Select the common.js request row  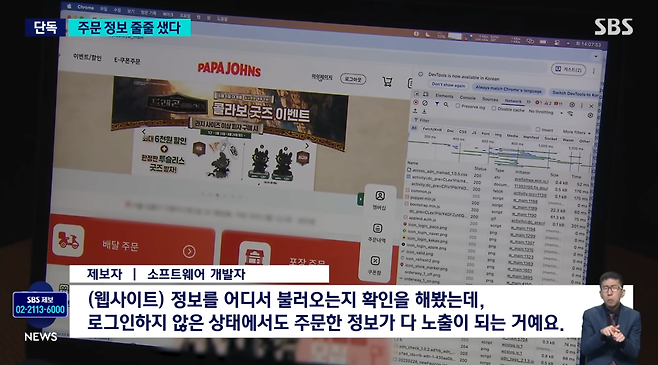coord(421,191)
